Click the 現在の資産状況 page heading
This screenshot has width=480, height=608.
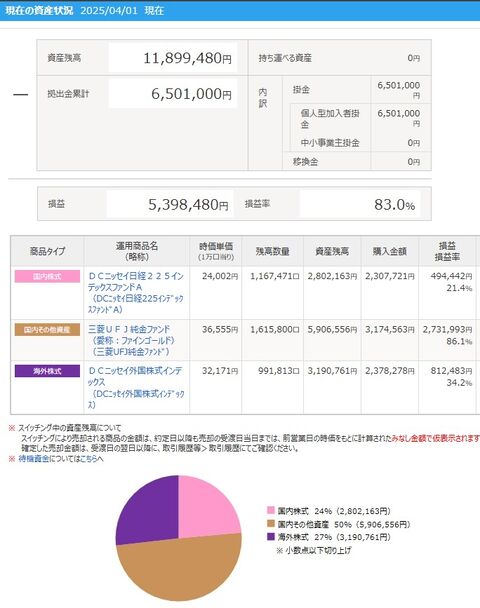click(x=39, y=10)
